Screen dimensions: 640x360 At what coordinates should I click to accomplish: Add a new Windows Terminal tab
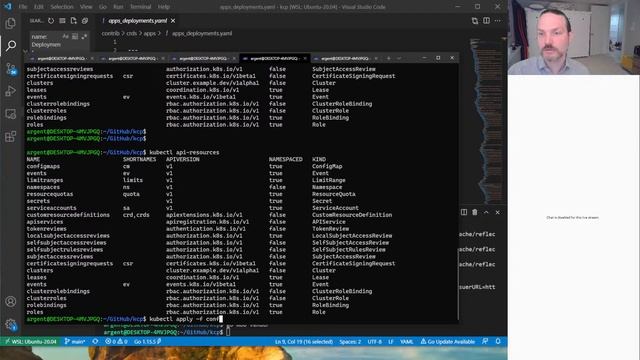click(x=389, y=58)
